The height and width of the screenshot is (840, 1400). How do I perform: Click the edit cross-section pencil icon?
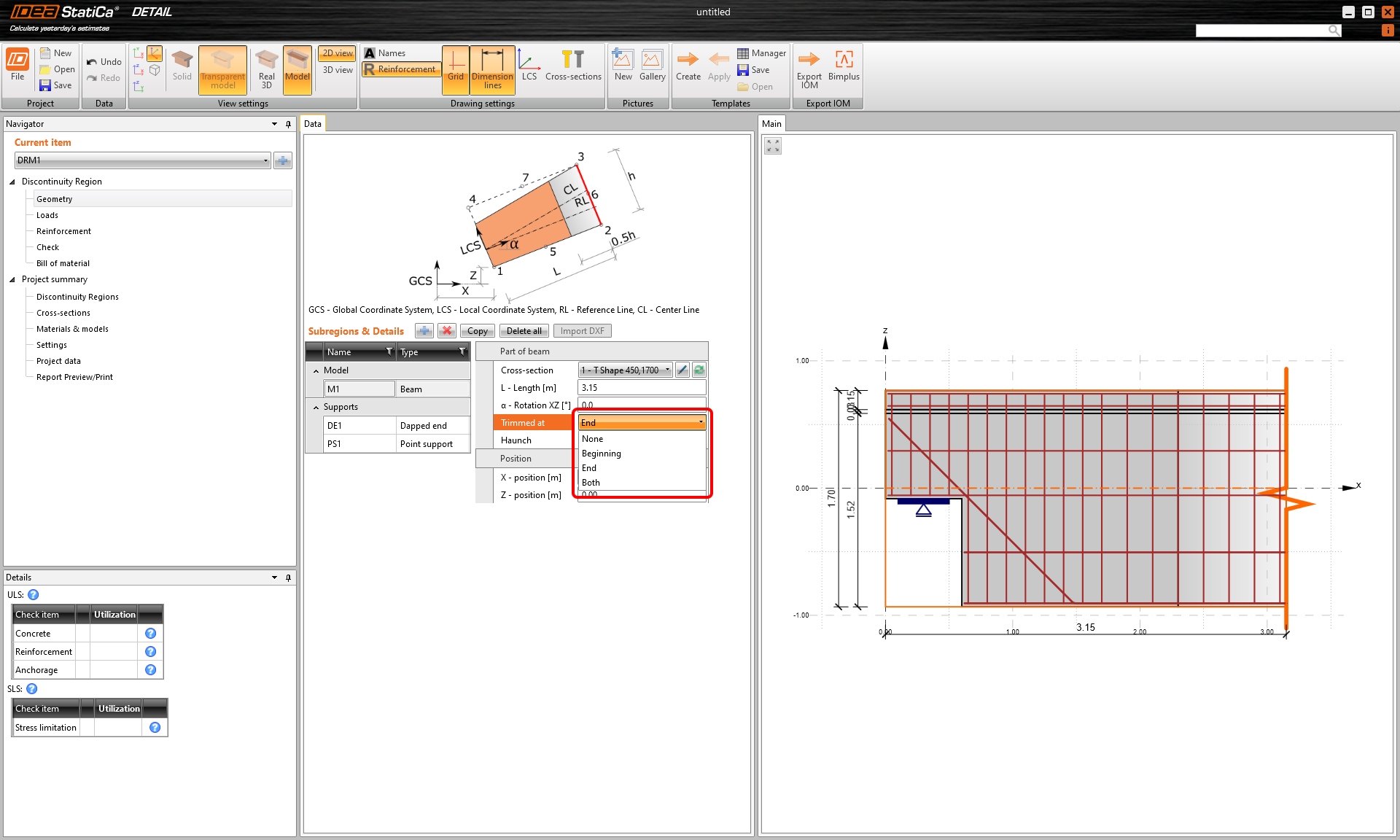coord(682,370)
